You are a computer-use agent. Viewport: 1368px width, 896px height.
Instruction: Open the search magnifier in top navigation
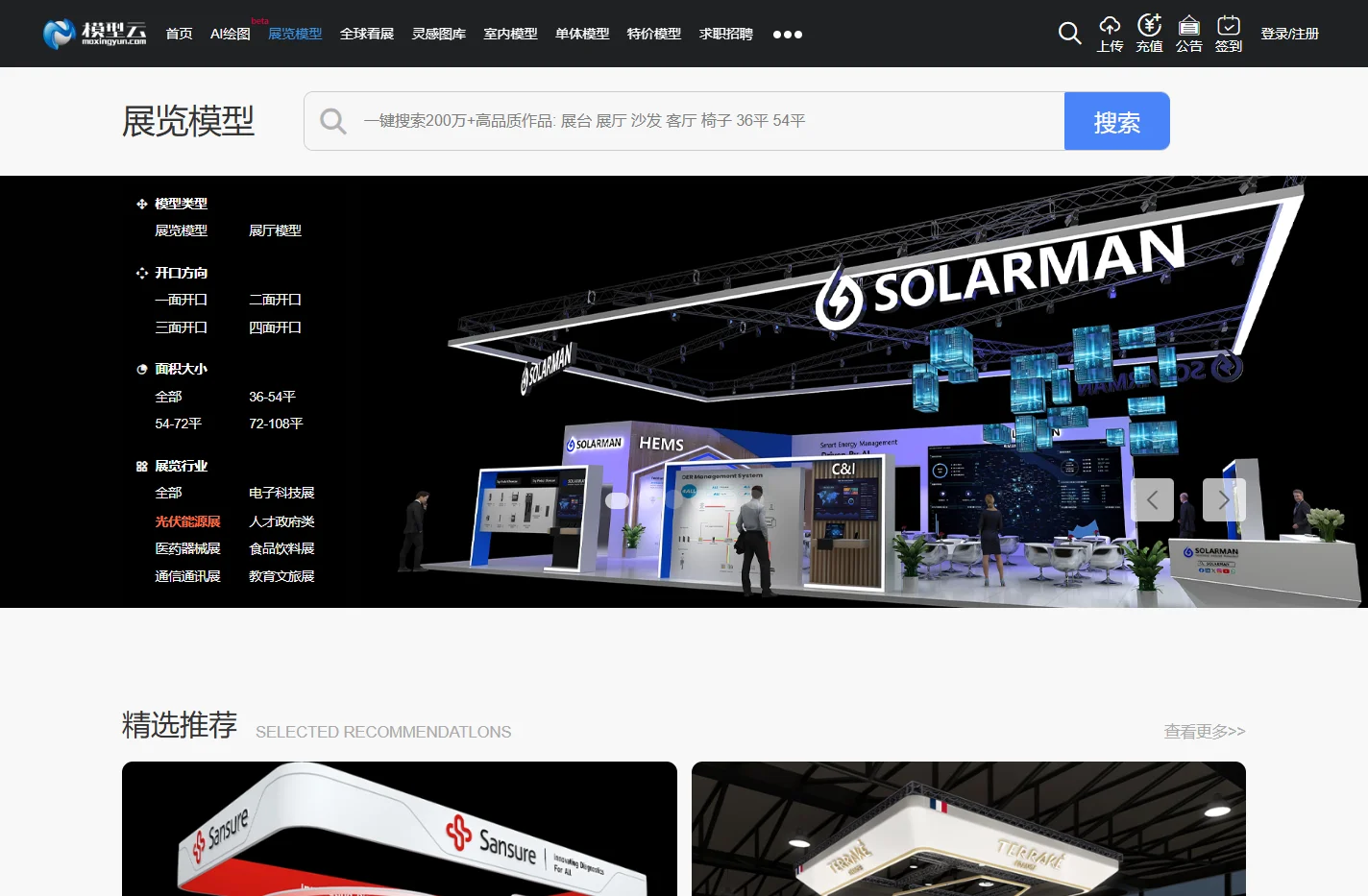coord(1069,33)
